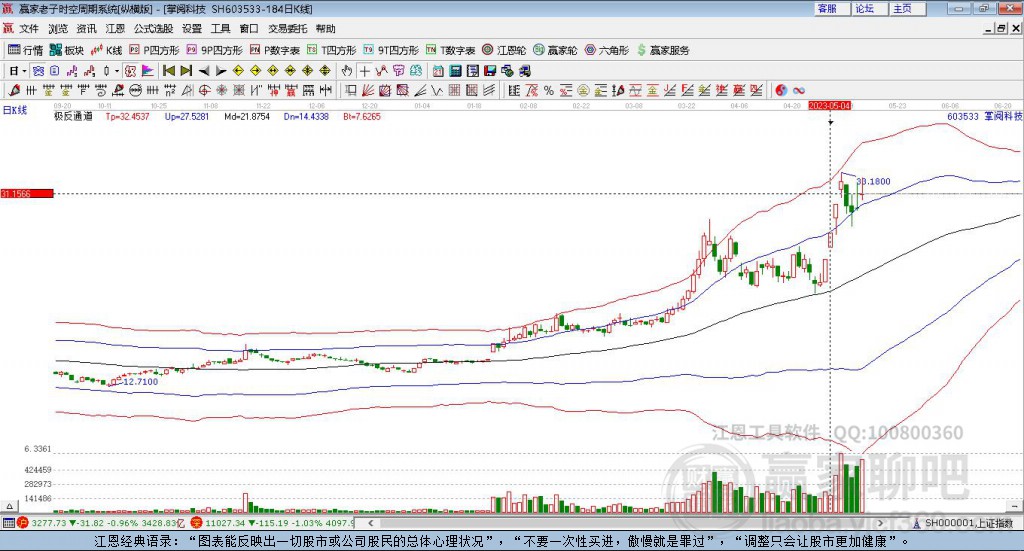Image resolution: width=1024 pixels, height=551 pixels.
Task: Click the 日K线 chart label
Action: pyautogui.click(x=15, y=110)
